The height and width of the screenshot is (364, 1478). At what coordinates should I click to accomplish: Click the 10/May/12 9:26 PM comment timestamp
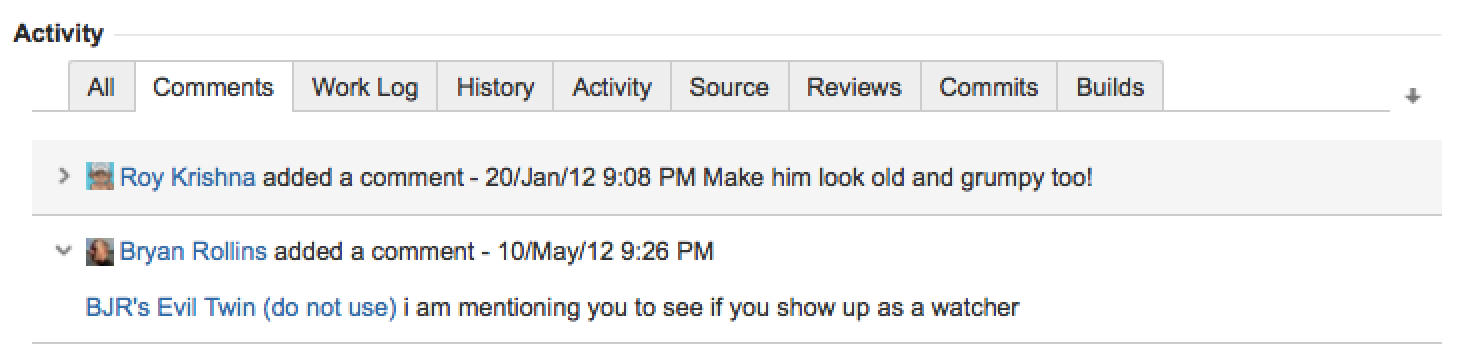(605, 252)
